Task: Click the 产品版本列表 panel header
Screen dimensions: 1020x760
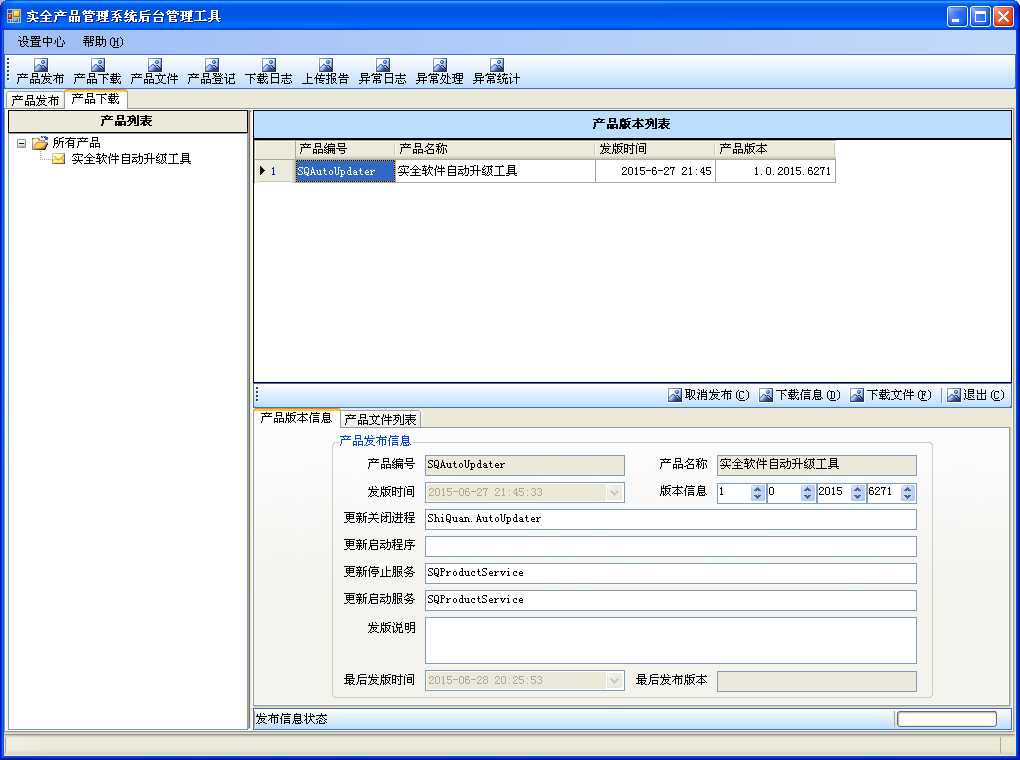Action: pos(632,124)
